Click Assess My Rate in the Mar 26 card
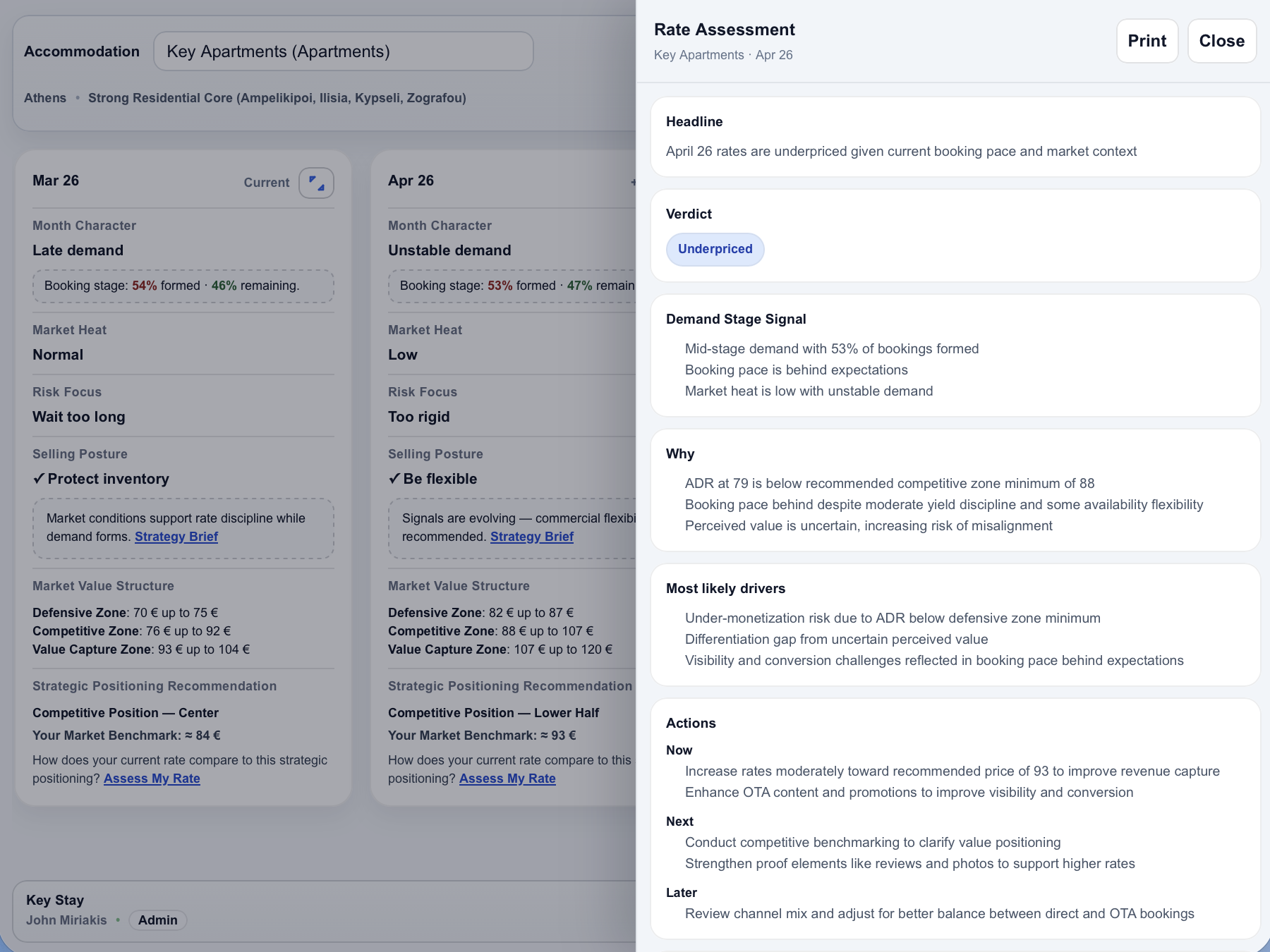The image size is (1270, 952). [152, 779]
